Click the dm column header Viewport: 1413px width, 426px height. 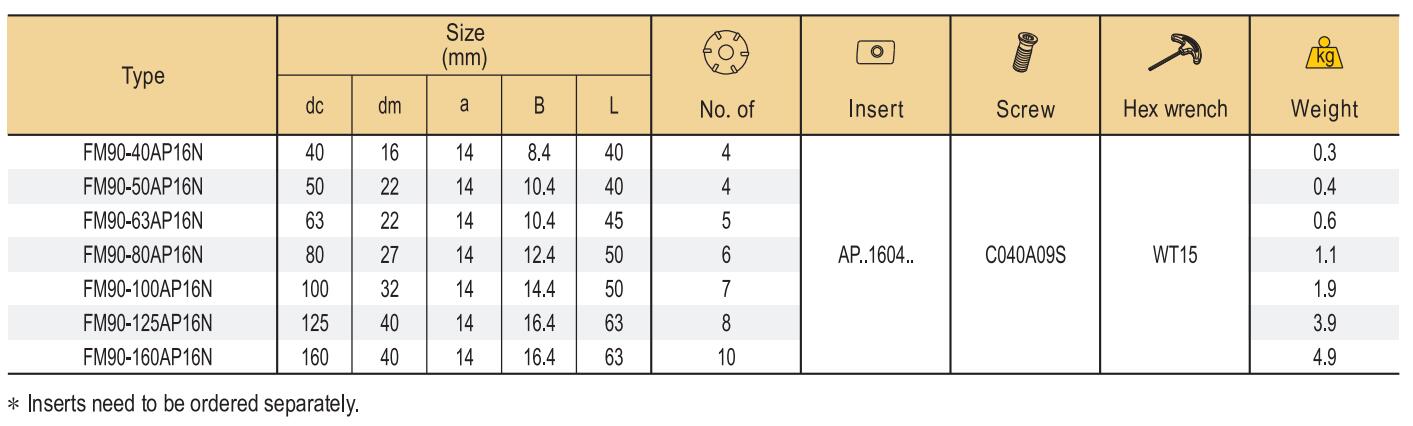pos(390,106)
